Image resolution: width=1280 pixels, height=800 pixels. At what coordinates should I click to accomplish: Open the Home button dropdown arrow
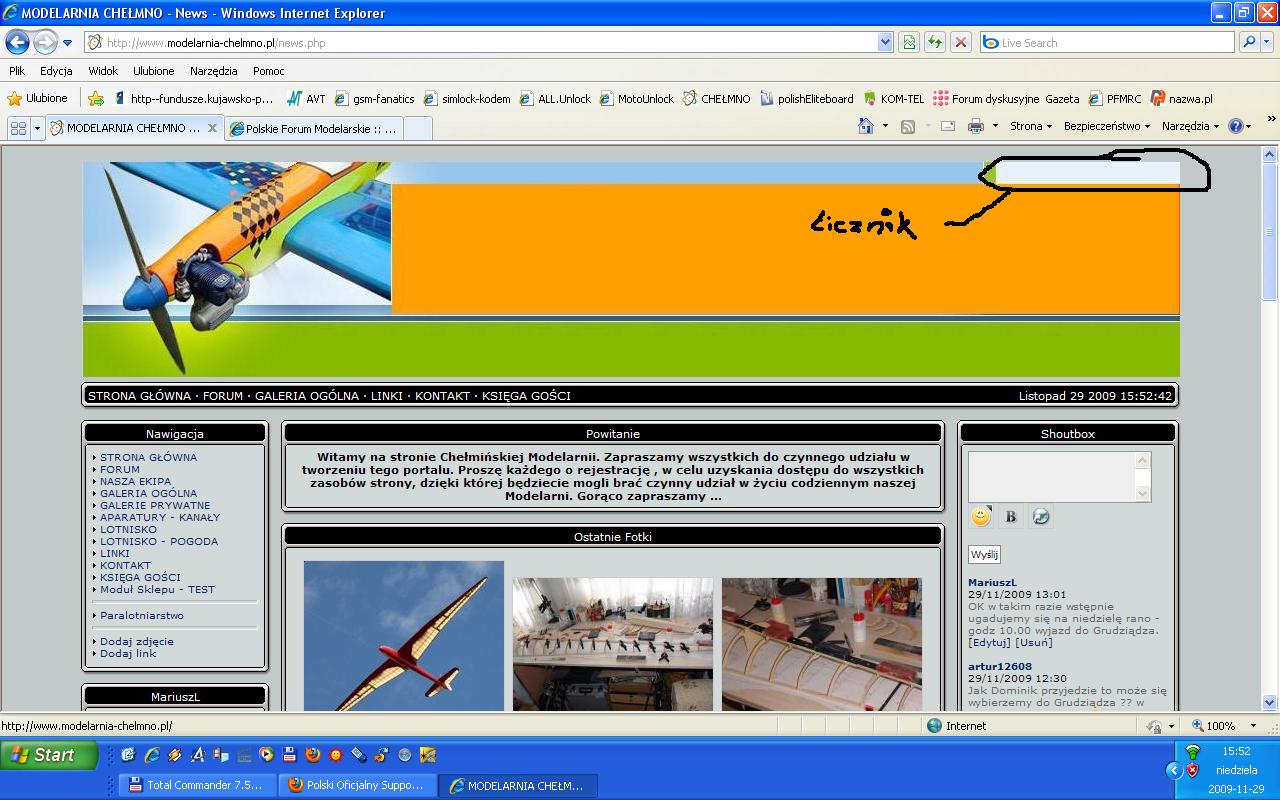[x=885, y=126]
